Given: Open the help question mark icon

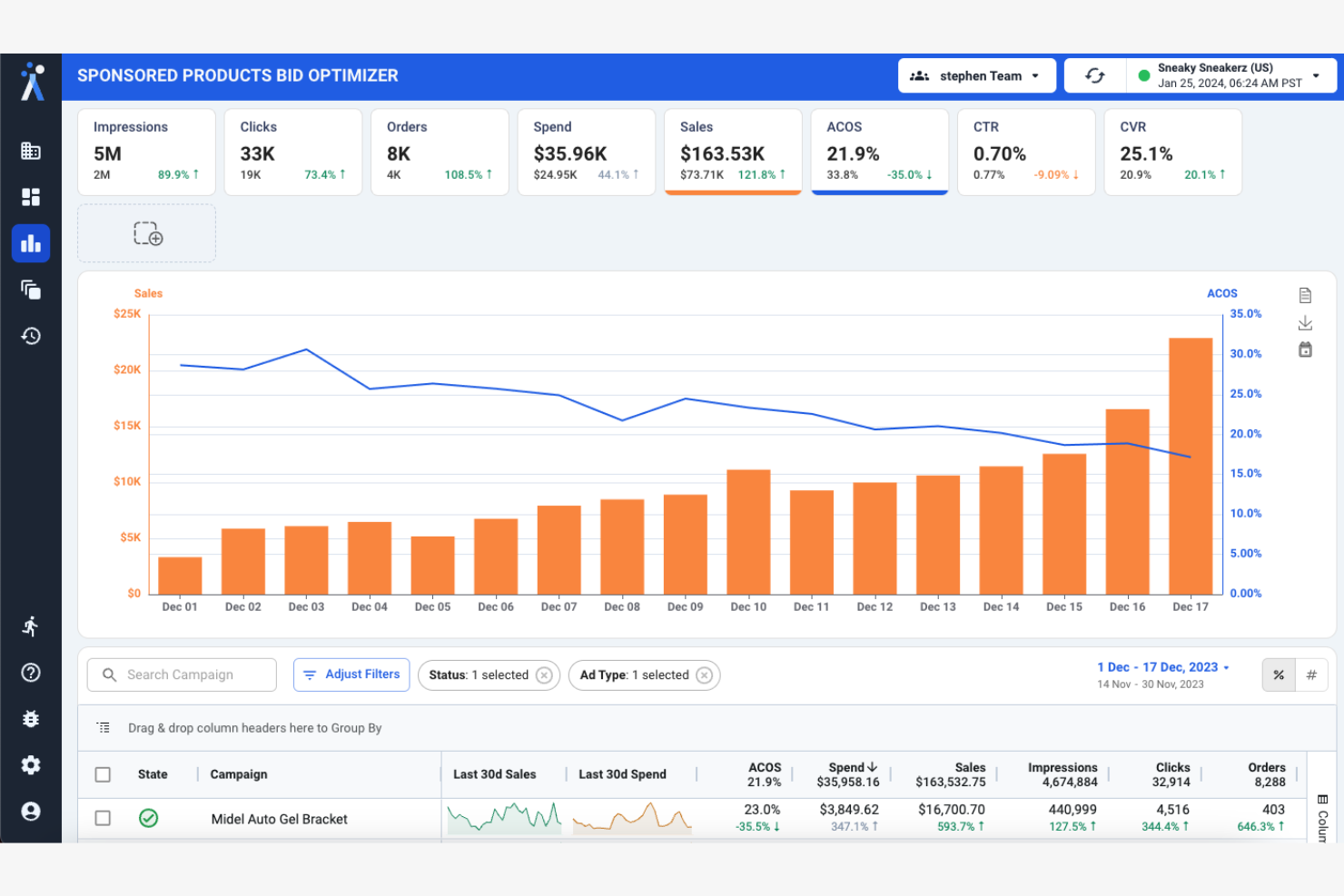Looking at the screenshot, I should click(x=31, y=673).
